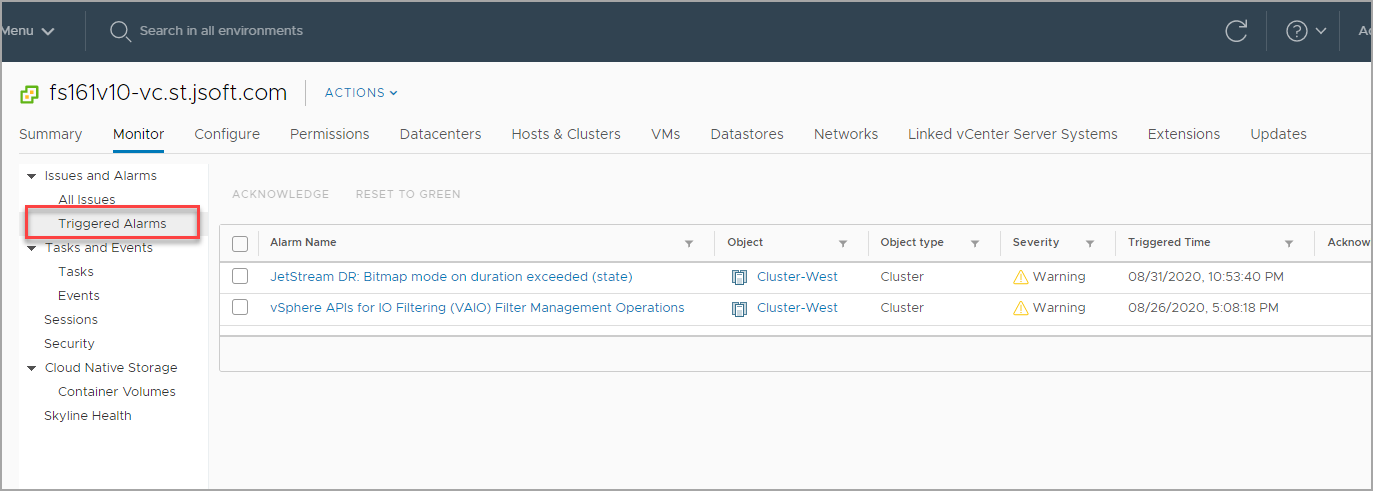1373x491 pixels.
Task: Click the Alarm Name column filter icon
Action: point(689,243)
